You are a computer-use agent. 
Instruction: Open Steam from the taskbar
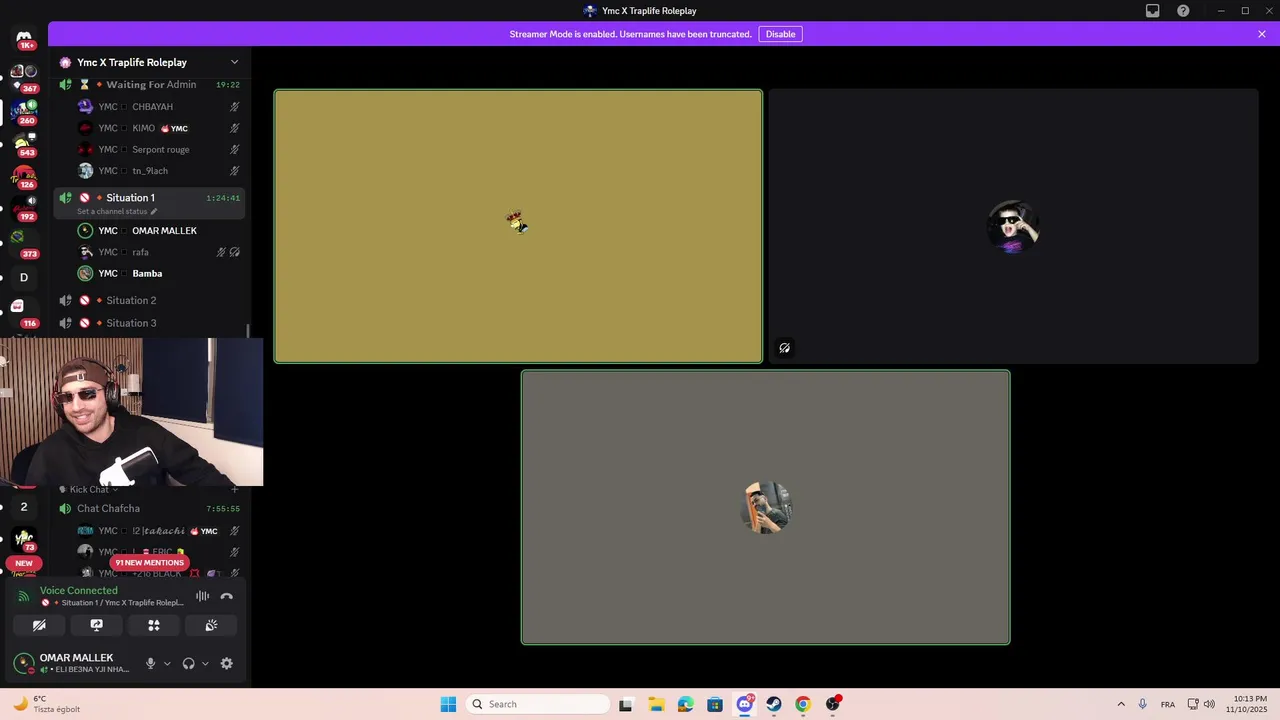[x=774, y=704]
